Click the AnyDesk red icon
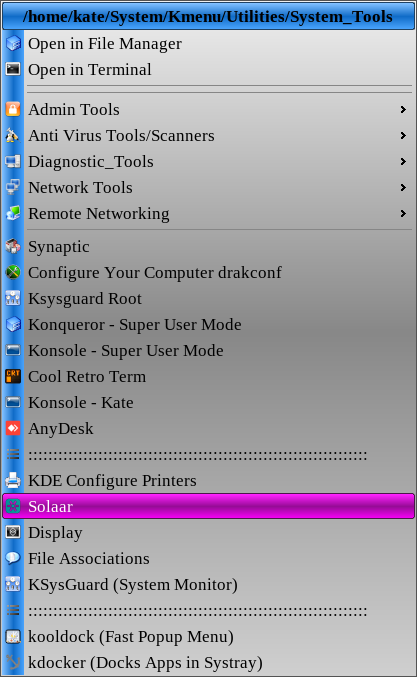 click(13, 428)
